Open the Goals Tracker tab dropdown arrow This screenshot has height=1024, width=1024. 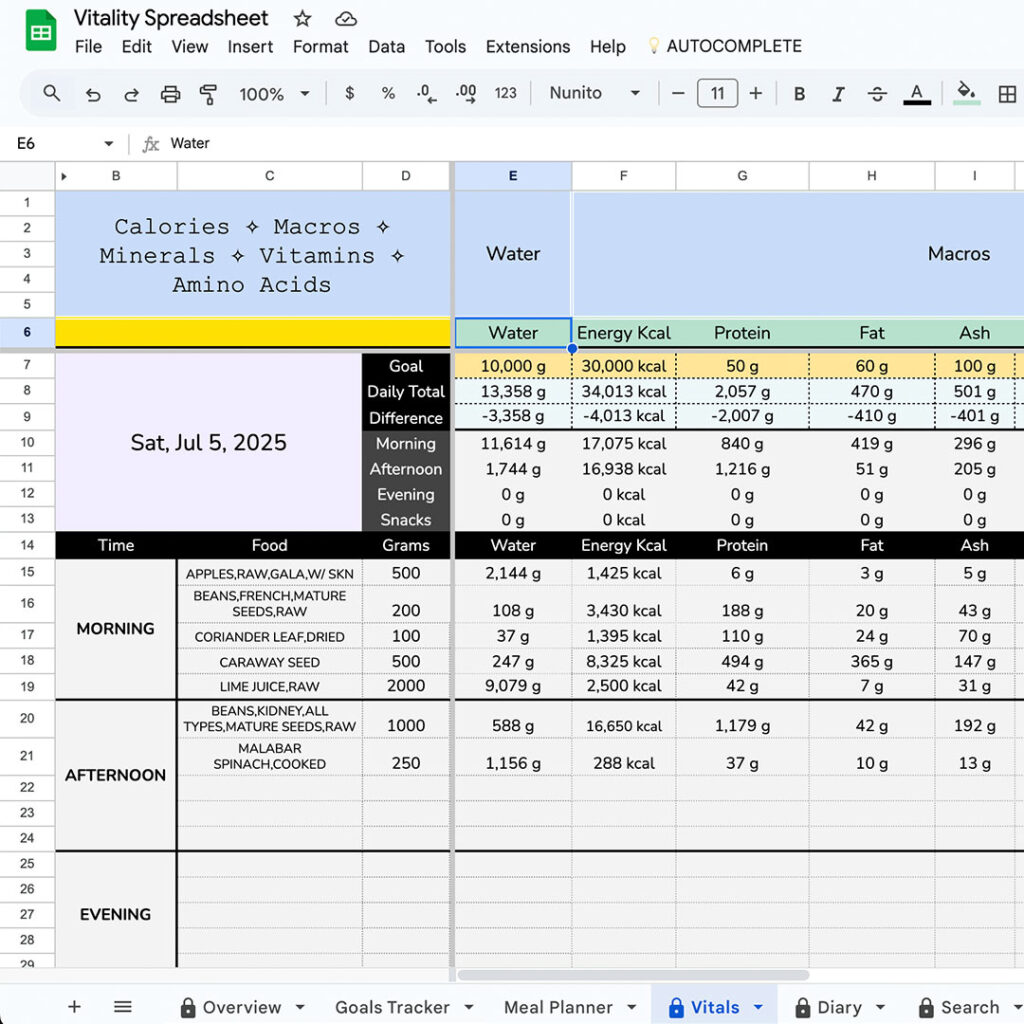tap(469, 1007)
